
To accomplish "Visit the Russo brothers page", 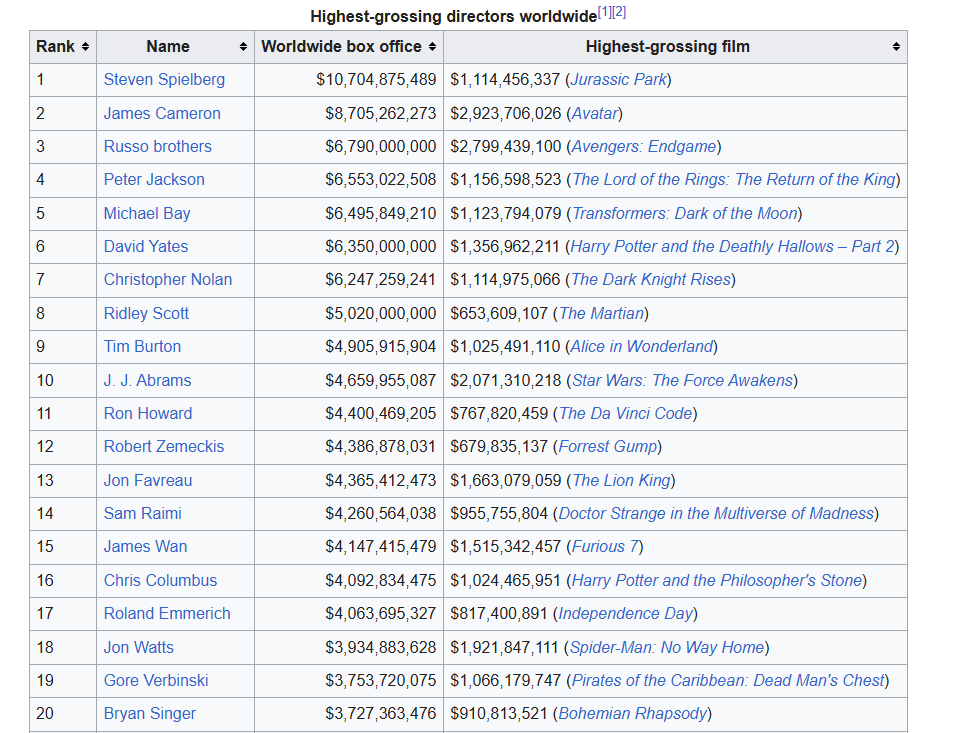I will coord(157,146).
